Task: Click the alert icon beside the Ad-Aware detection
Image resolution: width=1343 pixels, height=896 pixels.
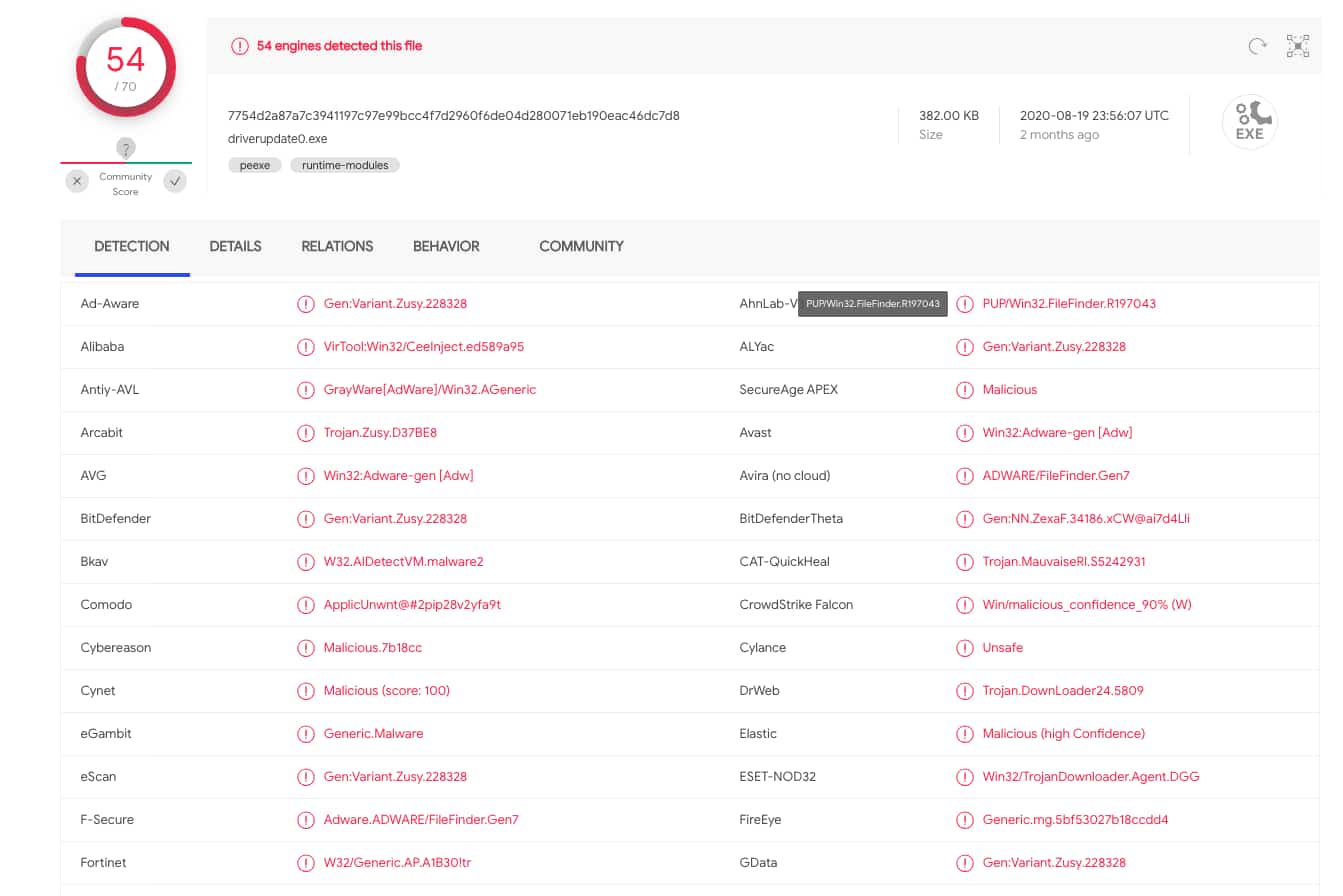Action: point(306,303)
